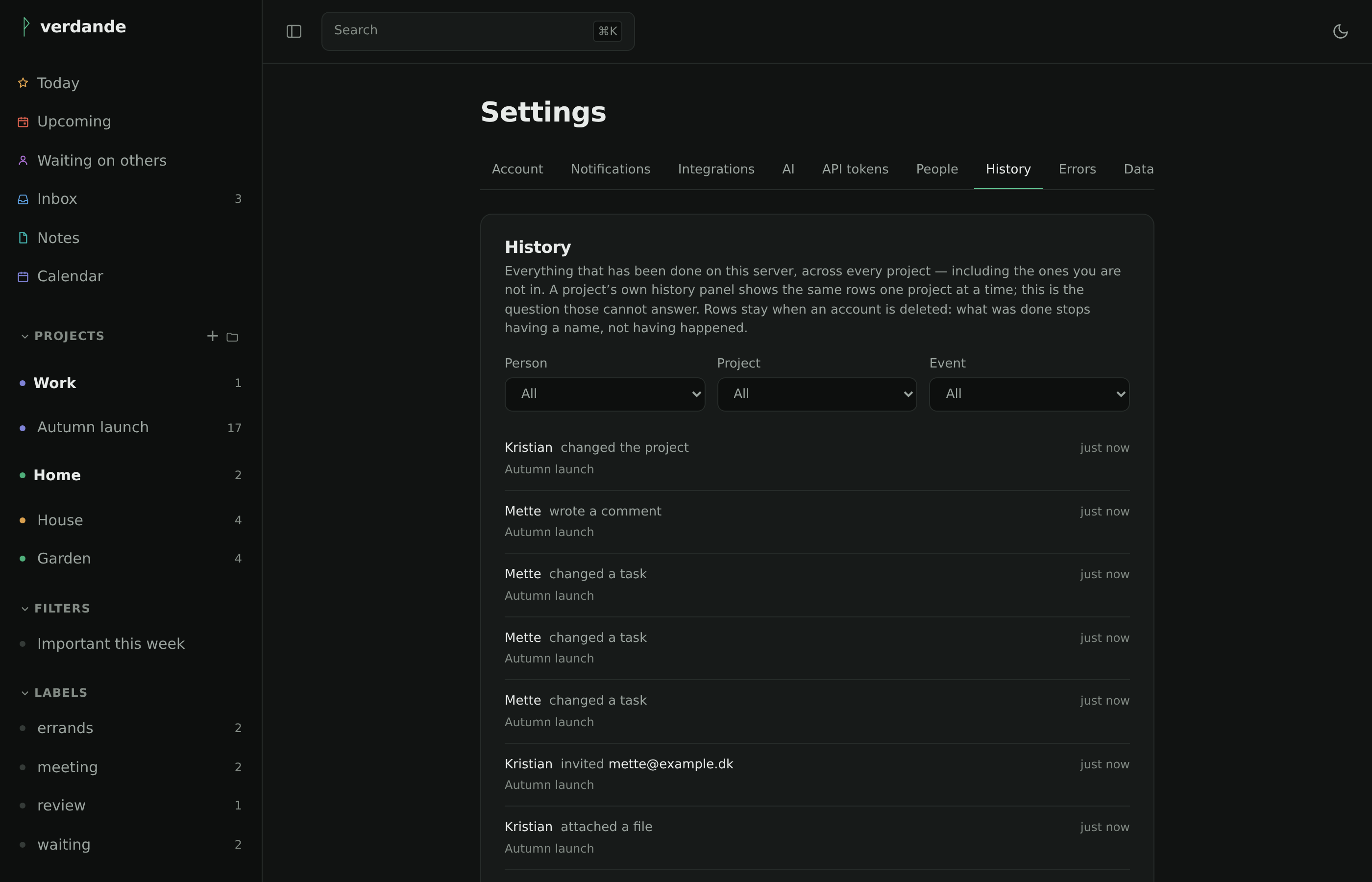The image size is (1372, 882).
Task: Open the Autumn launch project in sidebar
Action: tap(130, 428)
